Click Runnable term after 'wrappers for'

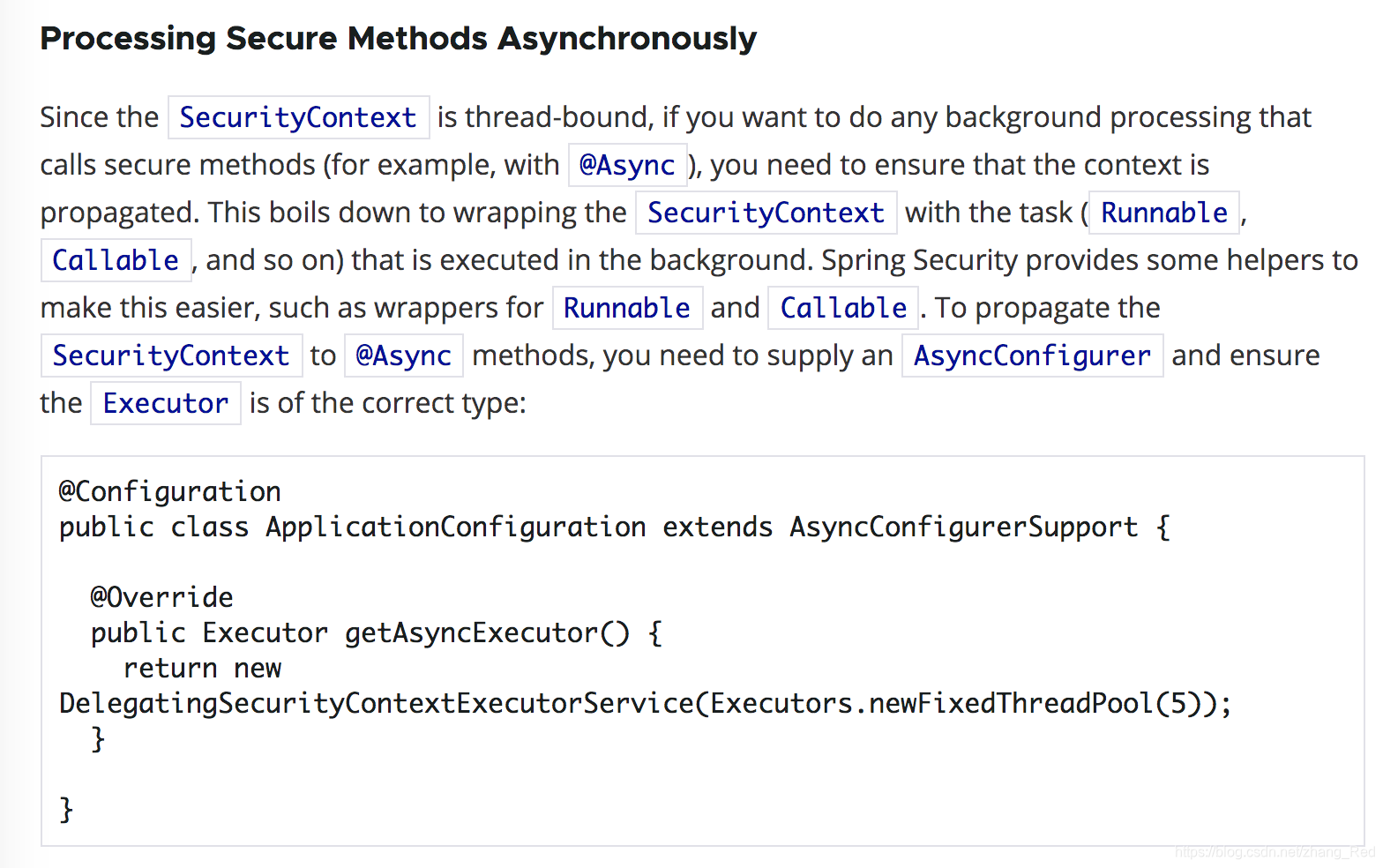point(627,308)
